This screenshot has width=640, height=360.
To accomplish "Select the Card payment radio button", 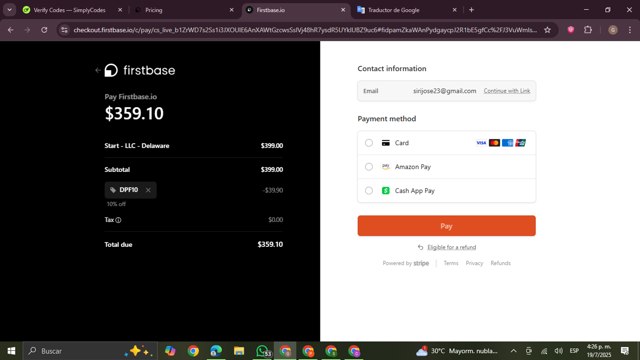I will pos(369,143).
